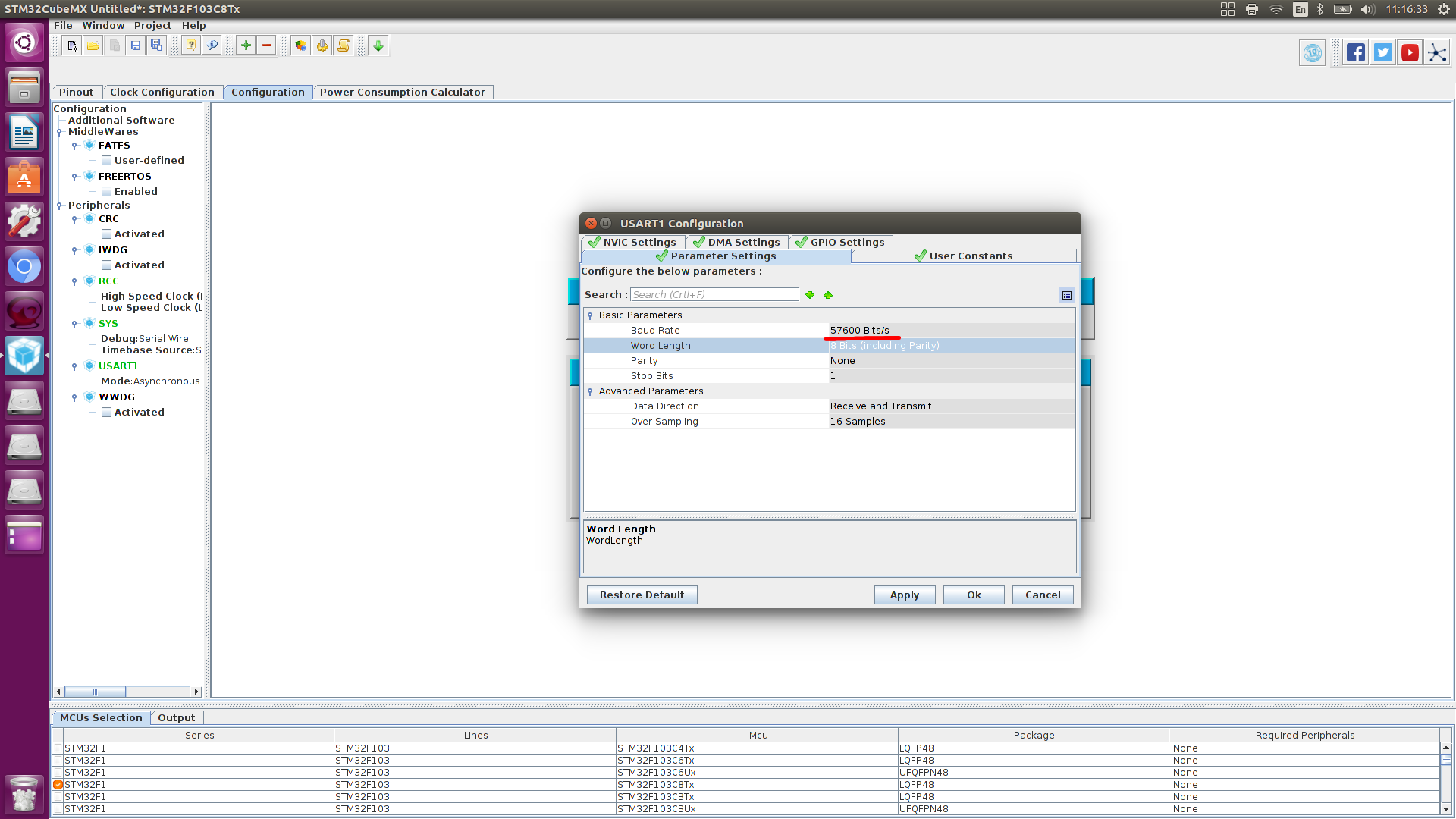Collapse the USART1 tree node
The width and height of the screenshot is (1456, 819).
(x=74, y=366)
